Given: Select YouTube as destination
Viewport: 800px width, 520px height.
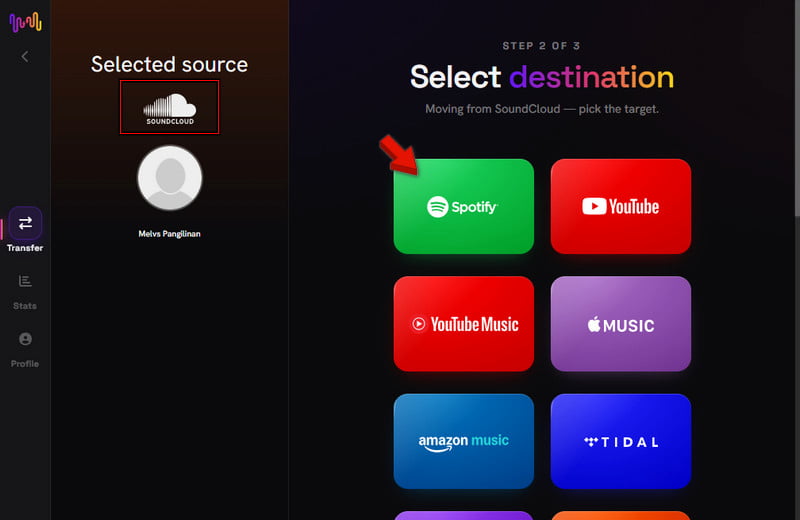Looking at the screenshot, I should click(x=621, y=206).
